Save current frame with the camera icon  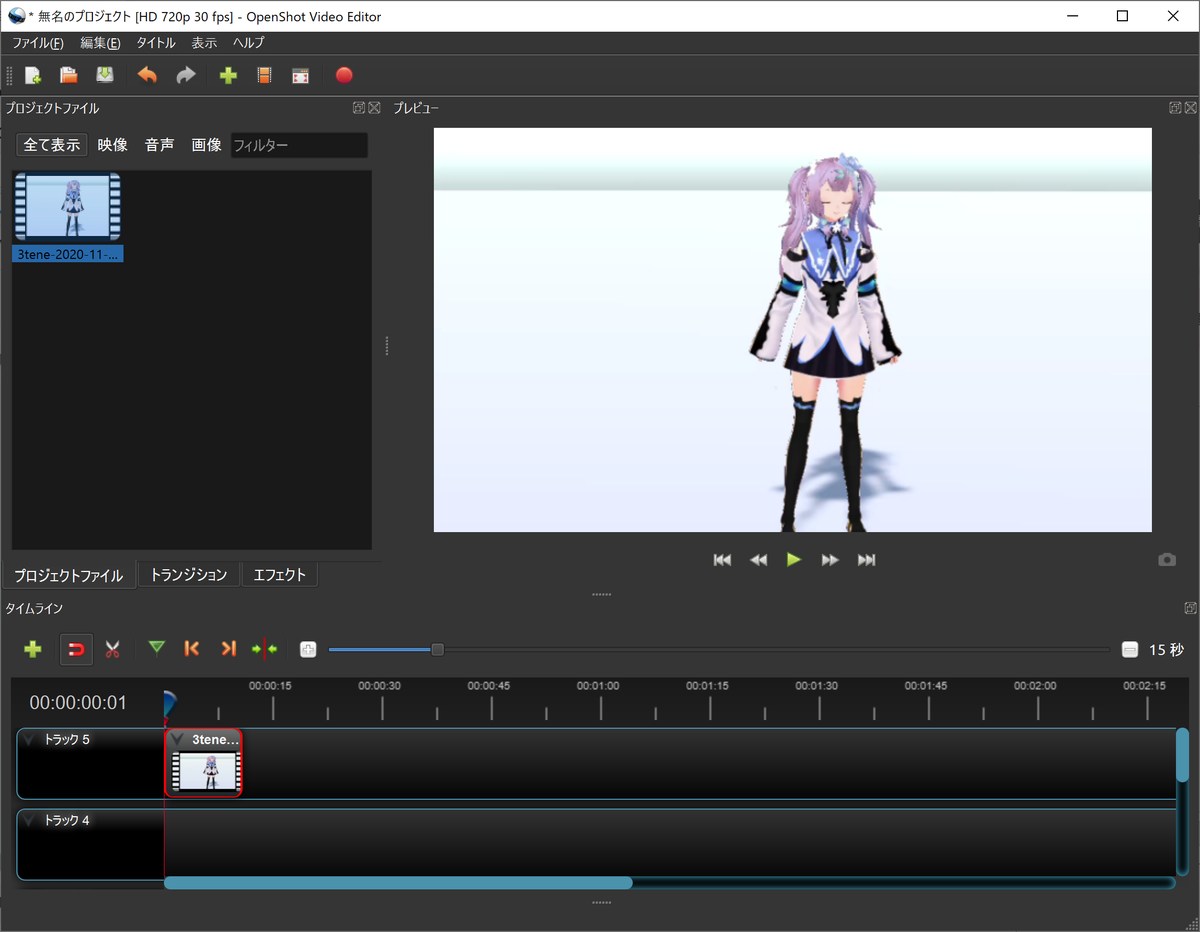coord(1167,560)
